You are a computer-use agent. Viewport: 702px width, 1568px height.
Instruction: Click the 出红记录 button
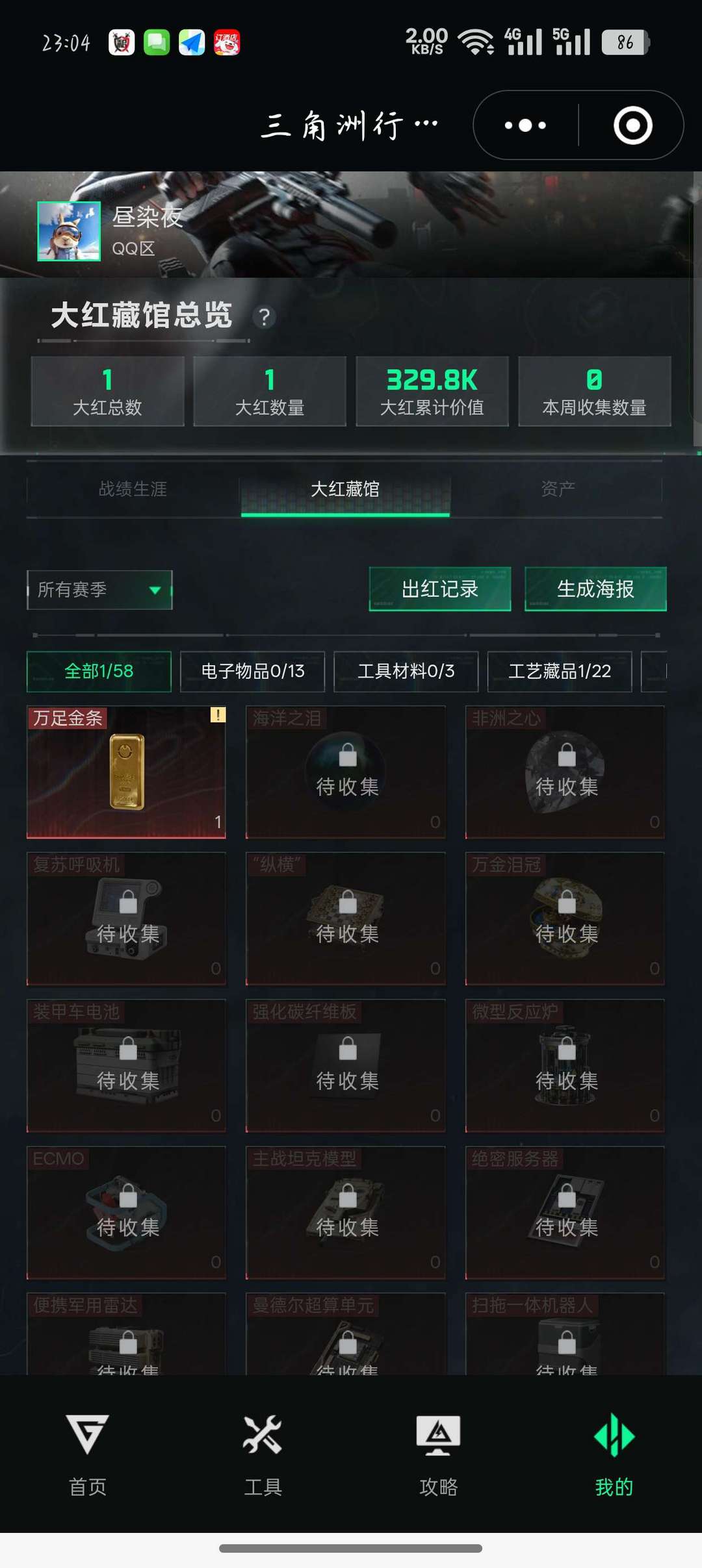[440, 589]
